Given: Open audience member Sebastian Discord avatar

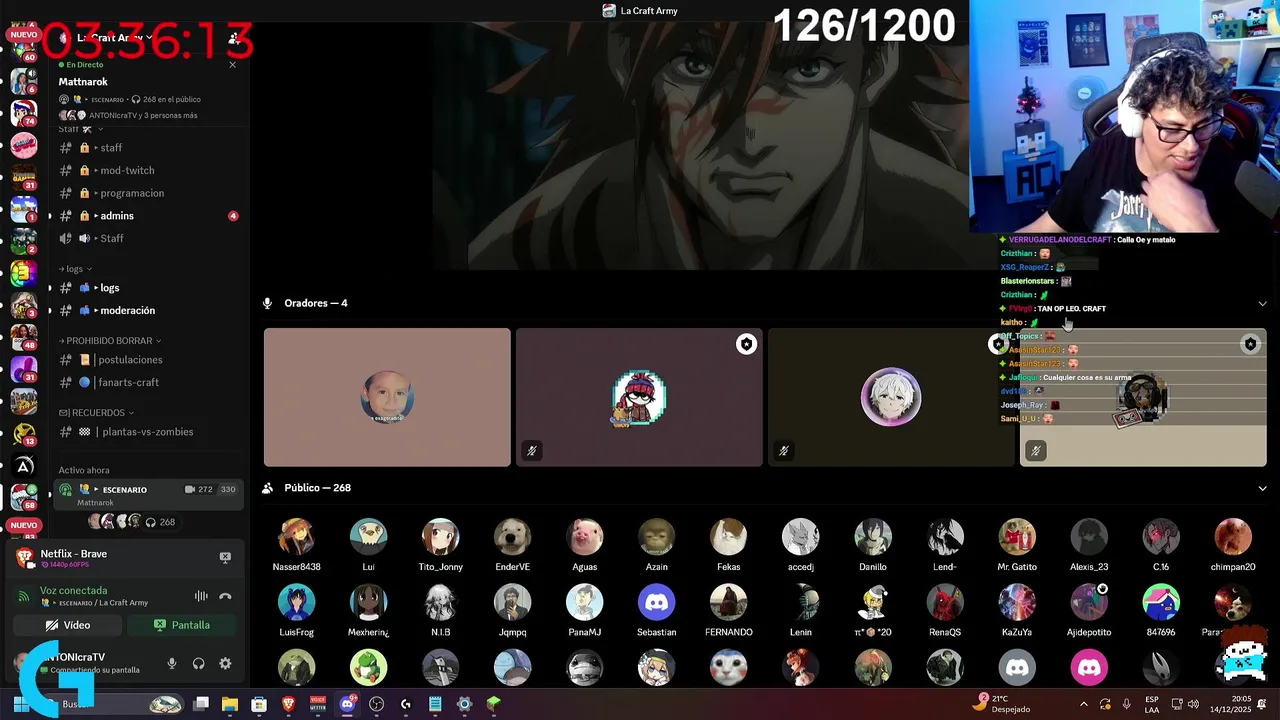Looking at the screenshot, I should click(656, 603).
